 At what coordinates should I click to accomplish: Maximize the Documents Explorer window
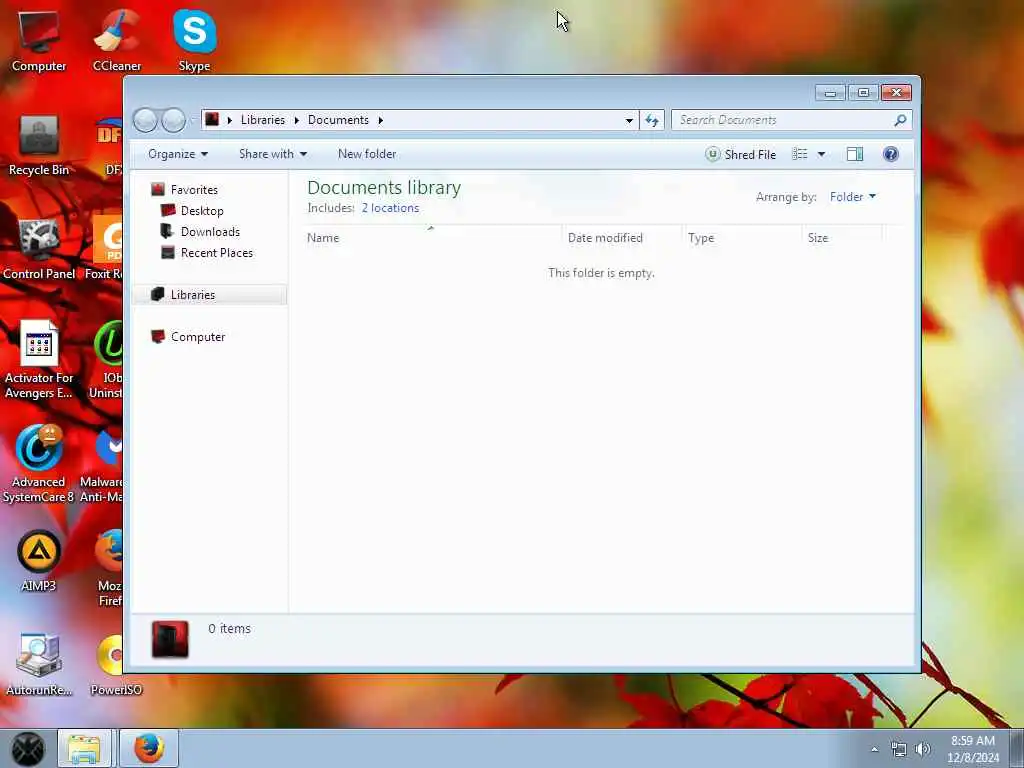[863, 93]
